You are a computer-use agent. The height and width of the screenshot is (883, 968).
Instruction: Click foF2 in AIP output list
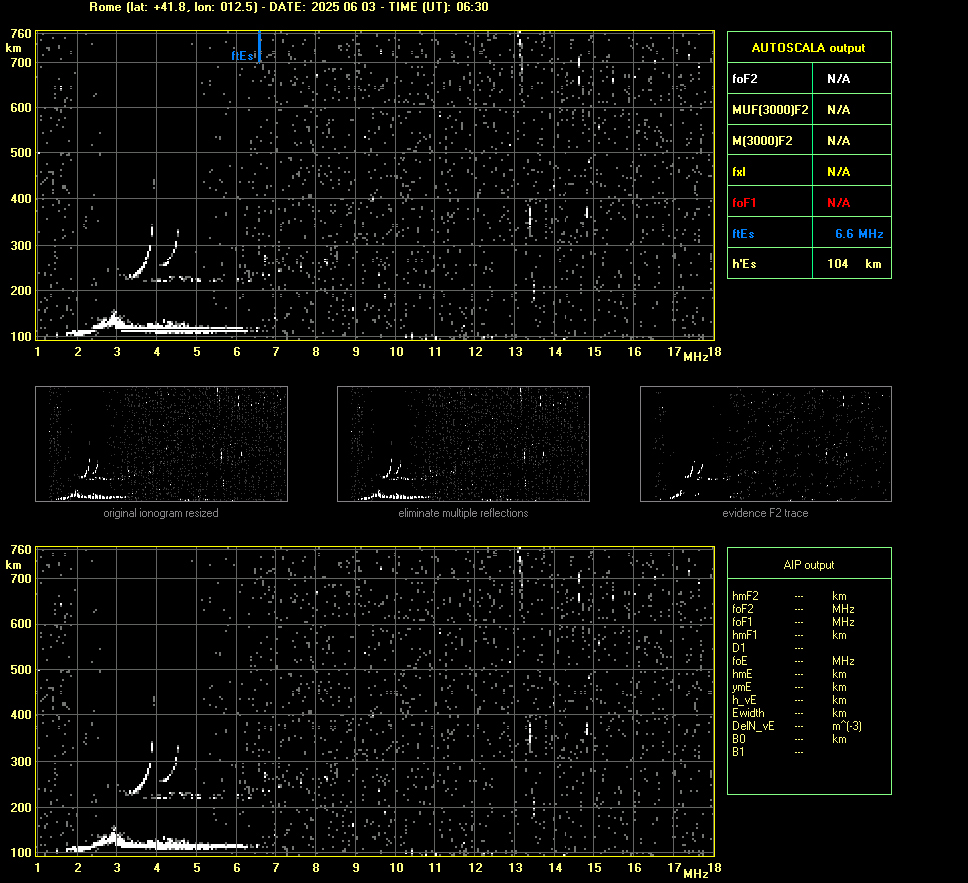click(x=743, y=609)
